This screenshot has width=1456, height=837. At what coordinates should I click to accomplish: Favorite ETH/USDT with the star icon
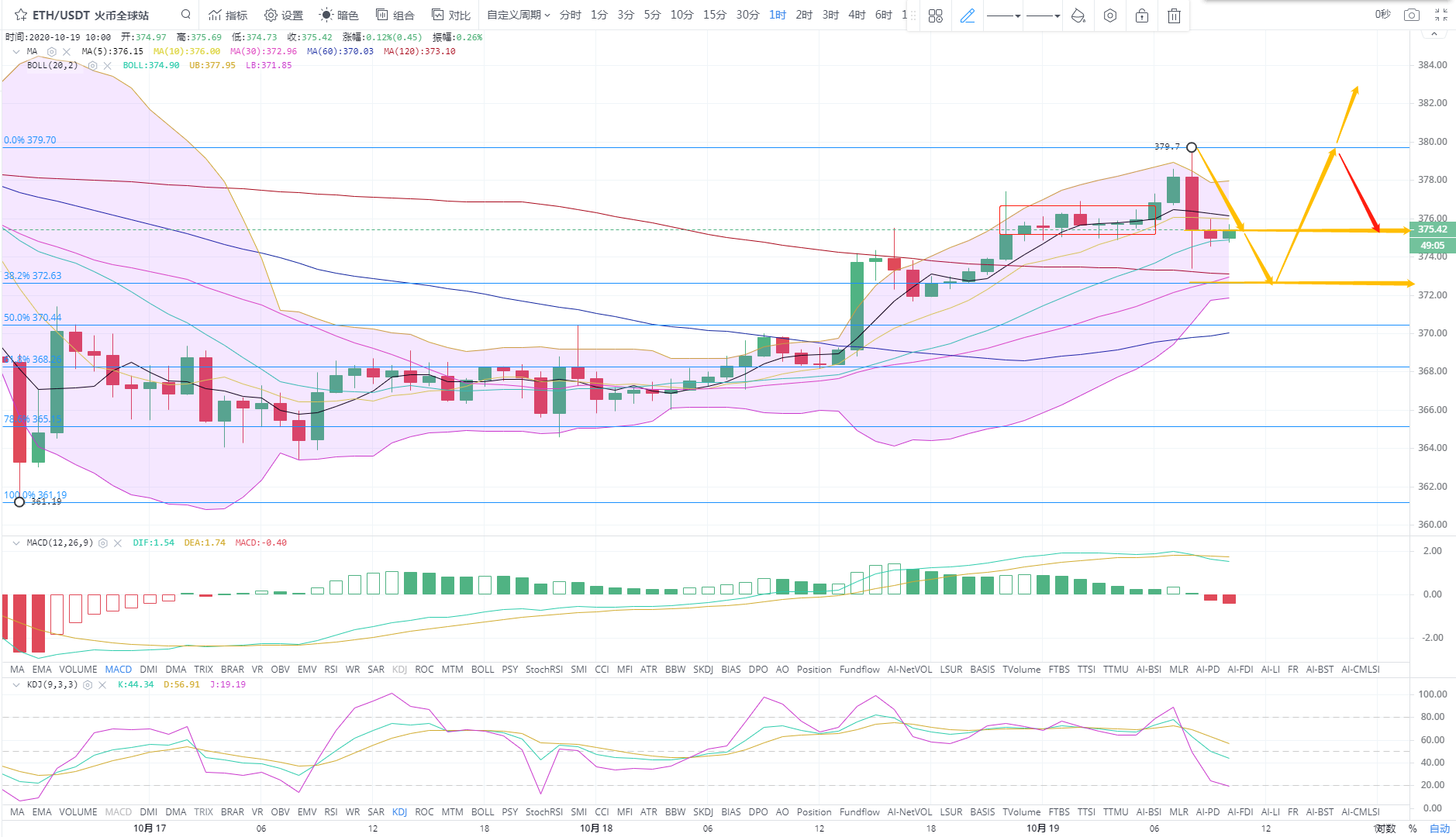pos(21,15)
